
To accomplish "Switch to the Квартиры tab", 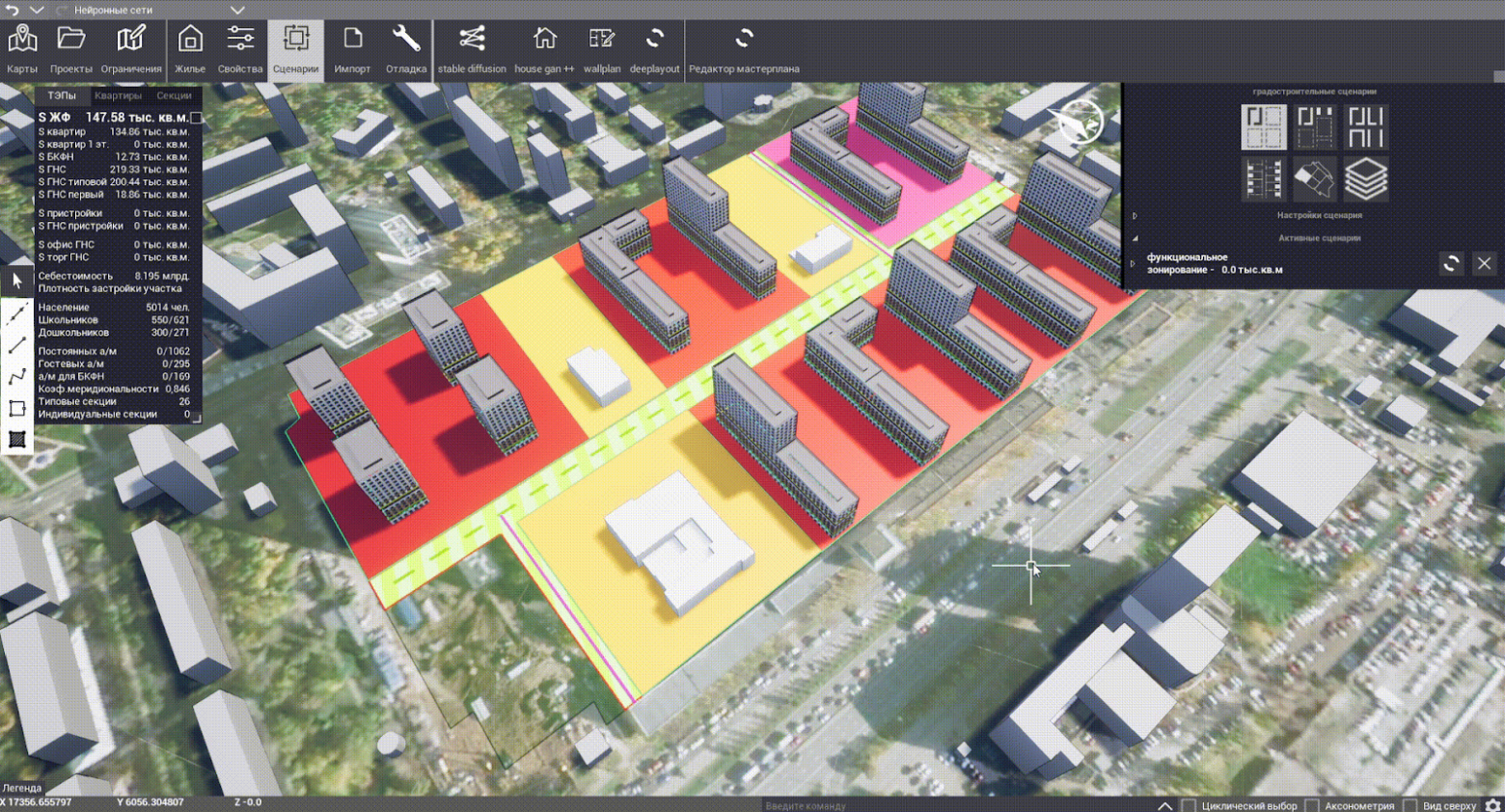I will [118, 95].
